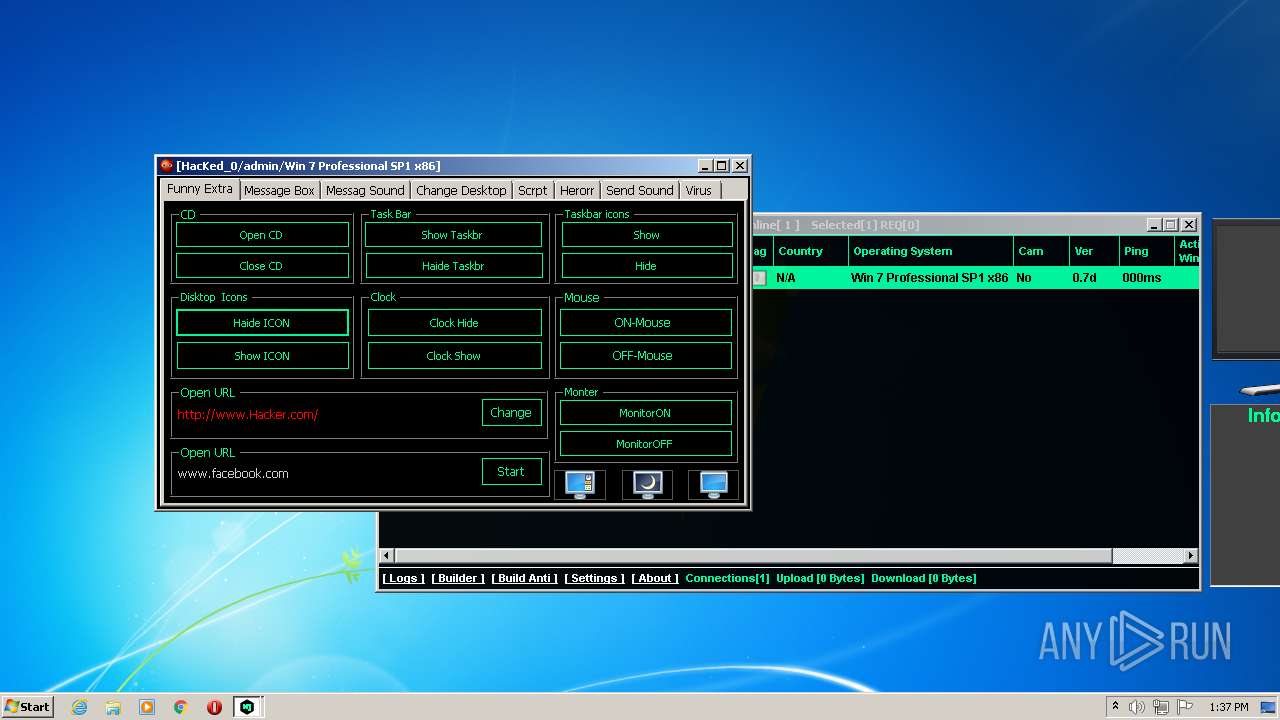The image size is (1280, 720).
Task: Open the Virus tab
Action: tap(699, 190)
